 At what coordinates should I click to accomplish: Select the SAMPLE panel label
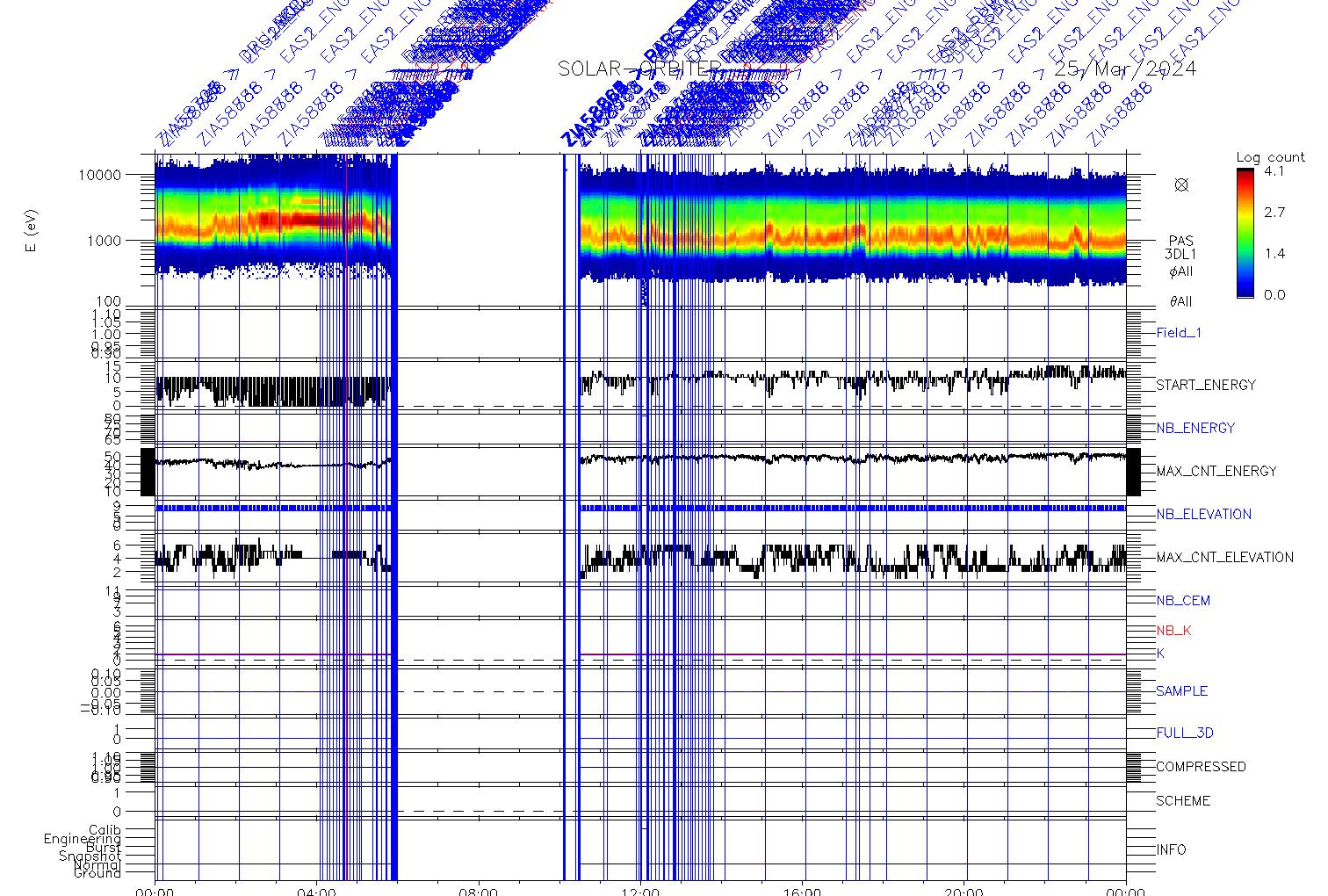tap(1181, 691)
